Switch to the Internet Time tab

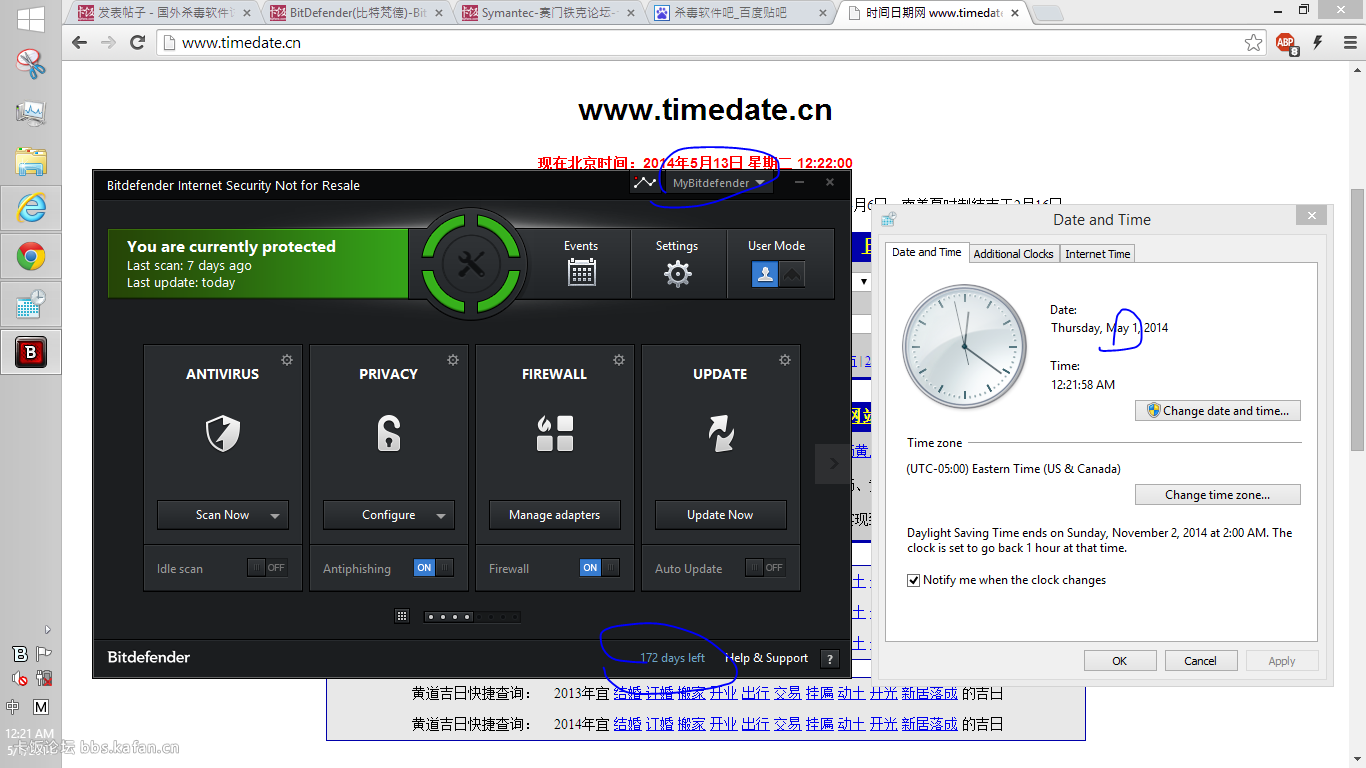pos(1097,254)
